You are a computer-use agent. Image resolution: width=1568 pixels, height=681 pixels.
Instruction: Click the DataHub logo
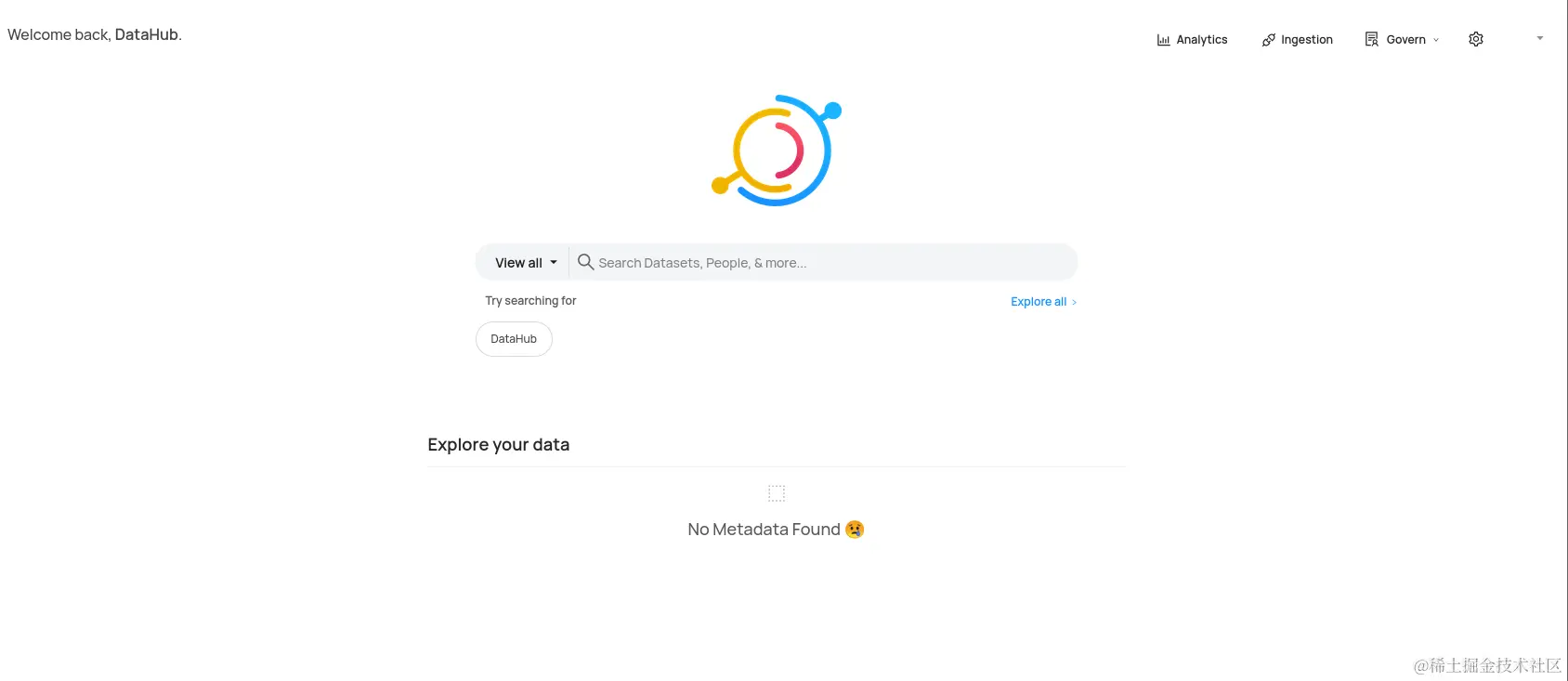(777, 151)
